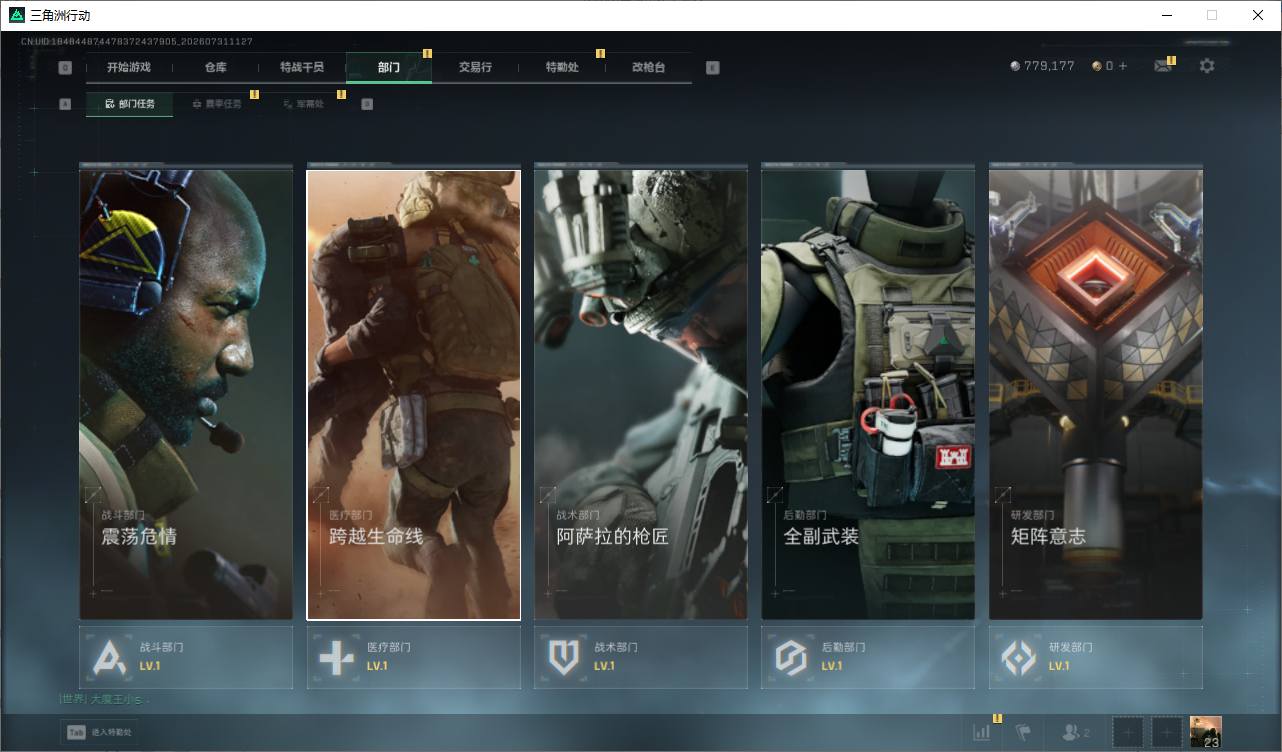Select the 部门任务 sub-tab
The image size is (1282, 752).
pos(129,104)
